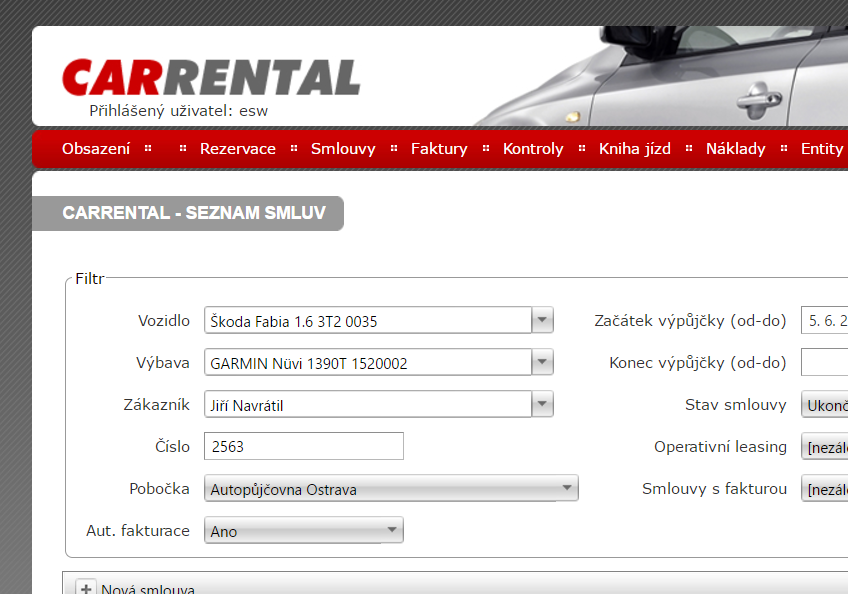This screenshot has height=594, width=848.
Task: Click the text Přihlášený uživatel: esw
Action: click(x=178, y=111)
